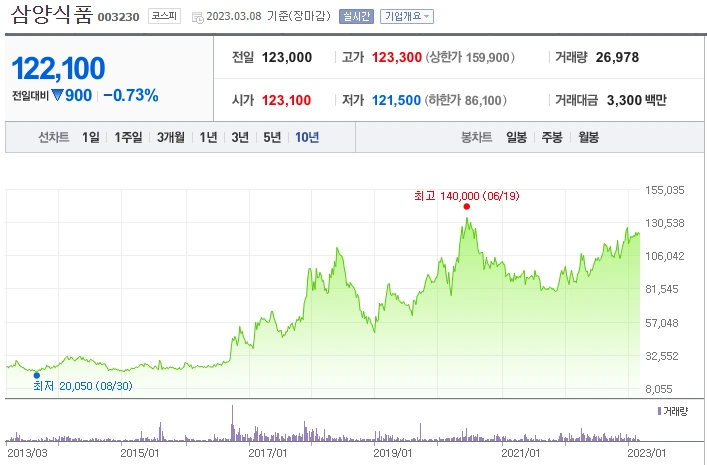This screenshot has width=707, height=465.
Task: Click the lower limit value 86,100
Action: click(x=483, y=100)
